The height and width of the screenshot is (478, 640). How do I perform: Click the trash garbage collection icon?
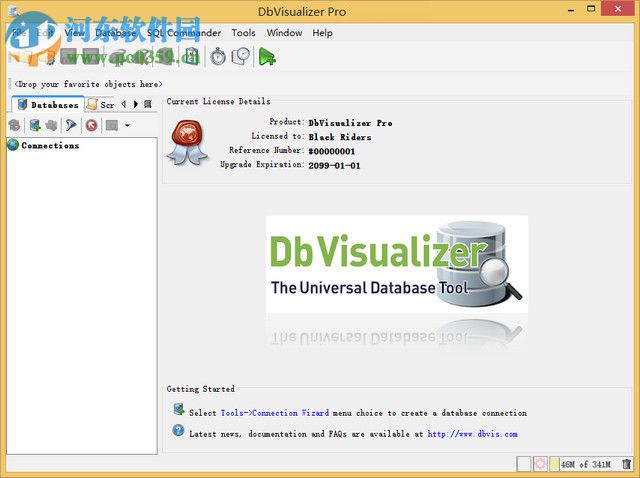point(627,464)
